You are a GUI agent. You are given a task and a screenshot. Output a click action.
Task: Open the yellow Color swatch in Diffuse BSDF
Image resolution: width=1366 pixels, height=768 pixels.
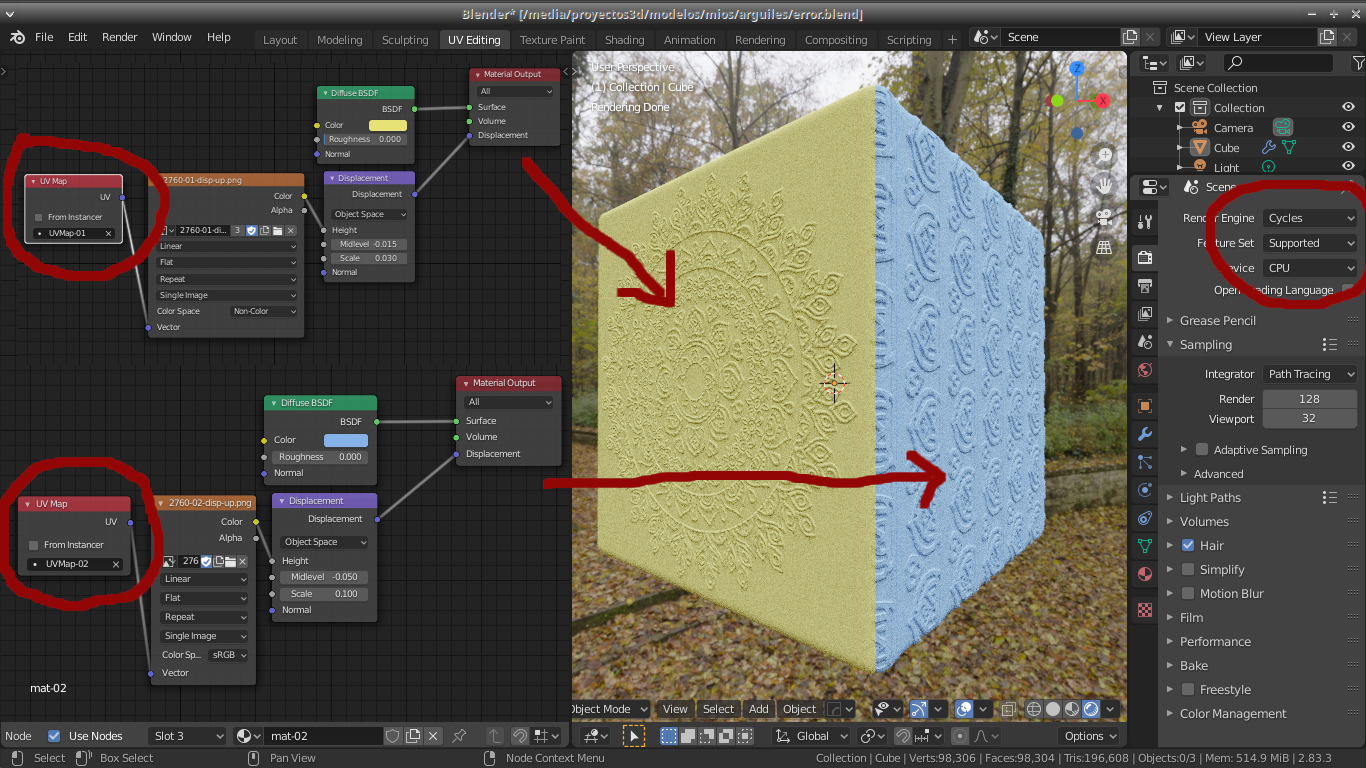pos(388,125)
